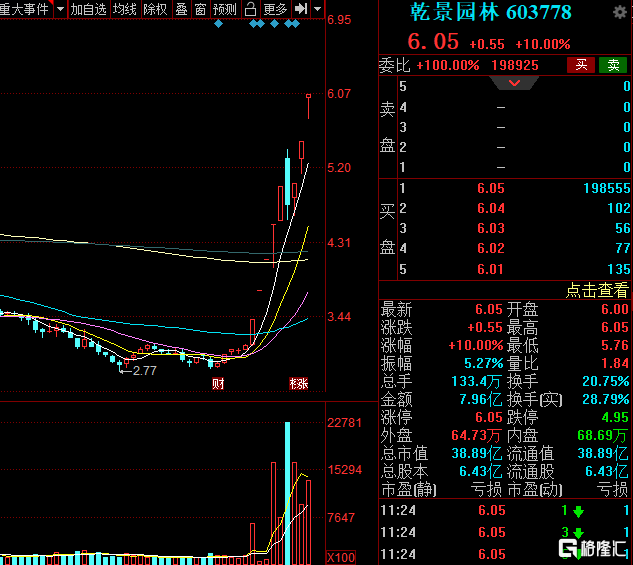Click the 22781 volume axis label
The width and height of the screenshot is (633, 565).
tap(344, 423)
